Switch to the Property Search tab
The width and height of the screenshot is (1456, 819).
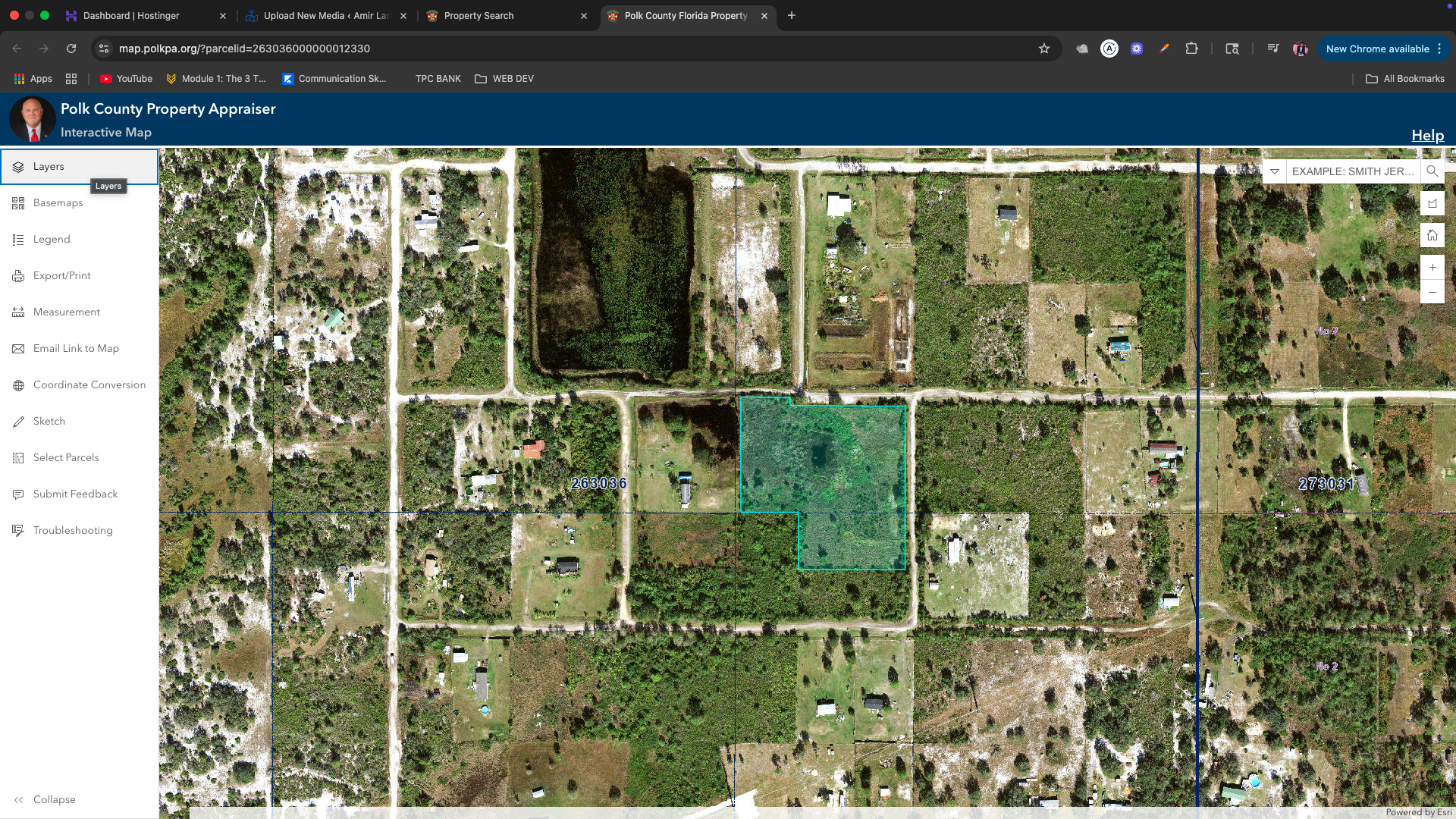click(x=478, y=15)
